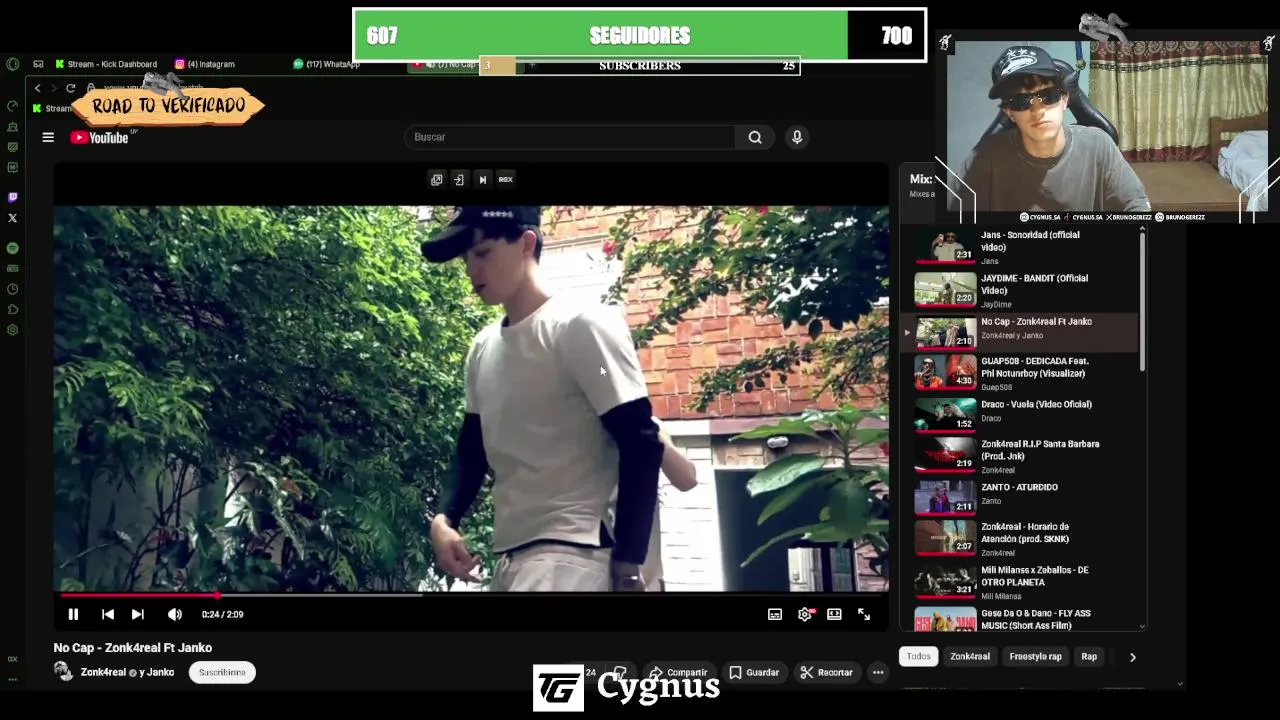Screen dimensions: 1280x720
Task: Show more filter chips with arrow
Action: (x=1132, y=656)
